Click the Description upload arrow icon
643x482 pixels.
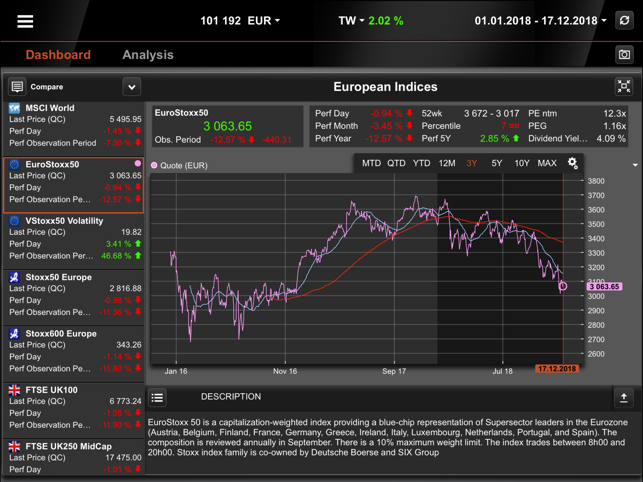pos(623,397)
